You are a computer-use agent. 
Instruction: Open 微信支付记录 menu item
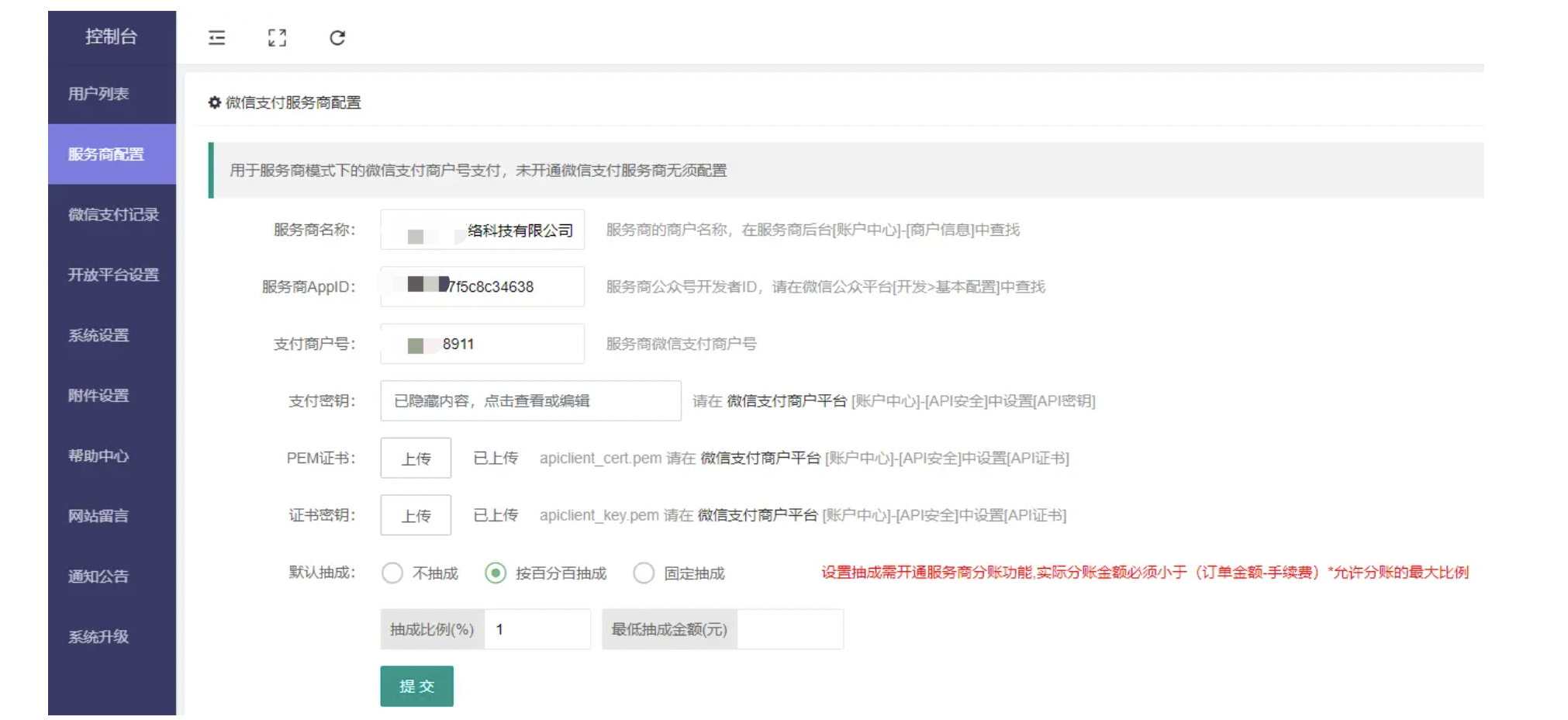click(x=112, y=215)
